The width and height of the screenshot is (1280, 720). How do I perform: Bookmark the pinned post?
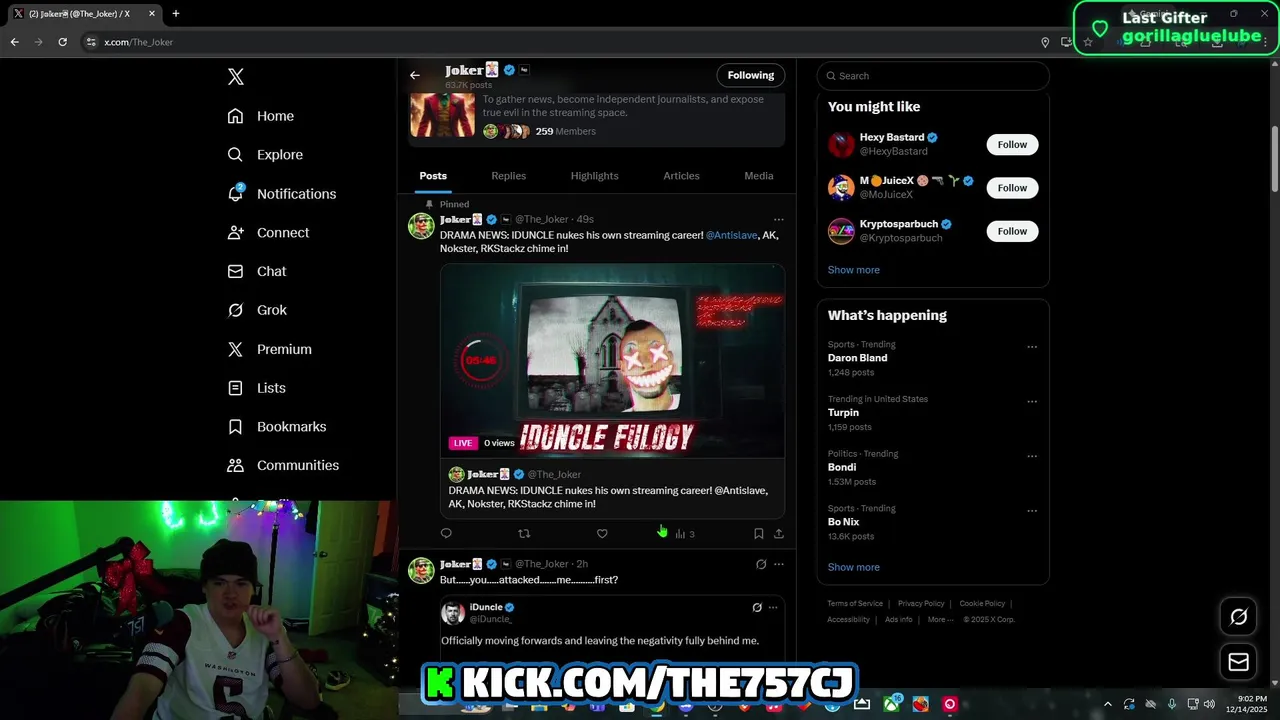click(759, 534)
